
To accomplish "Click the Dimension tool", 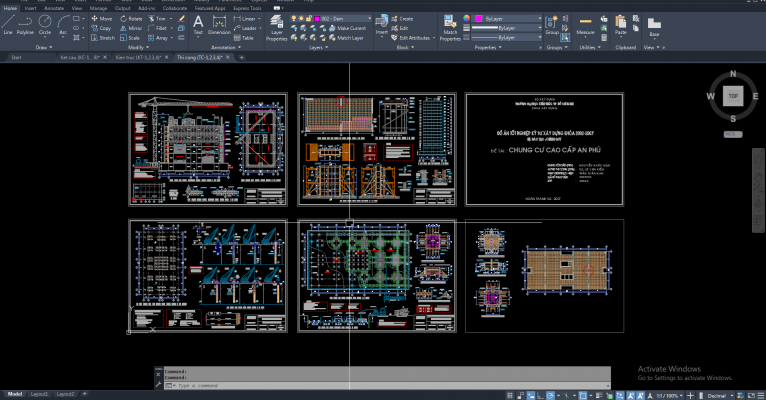I will click(x=219, y=25).
